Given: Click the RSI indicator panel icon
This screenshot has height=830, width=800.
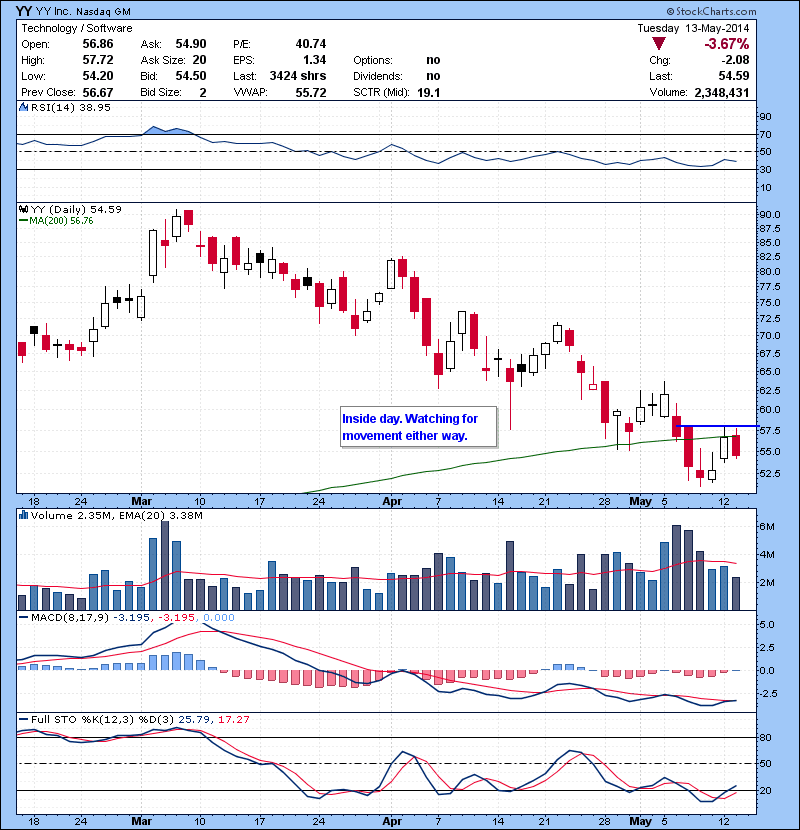Looking at the screenshot, I should click(23, 107).
